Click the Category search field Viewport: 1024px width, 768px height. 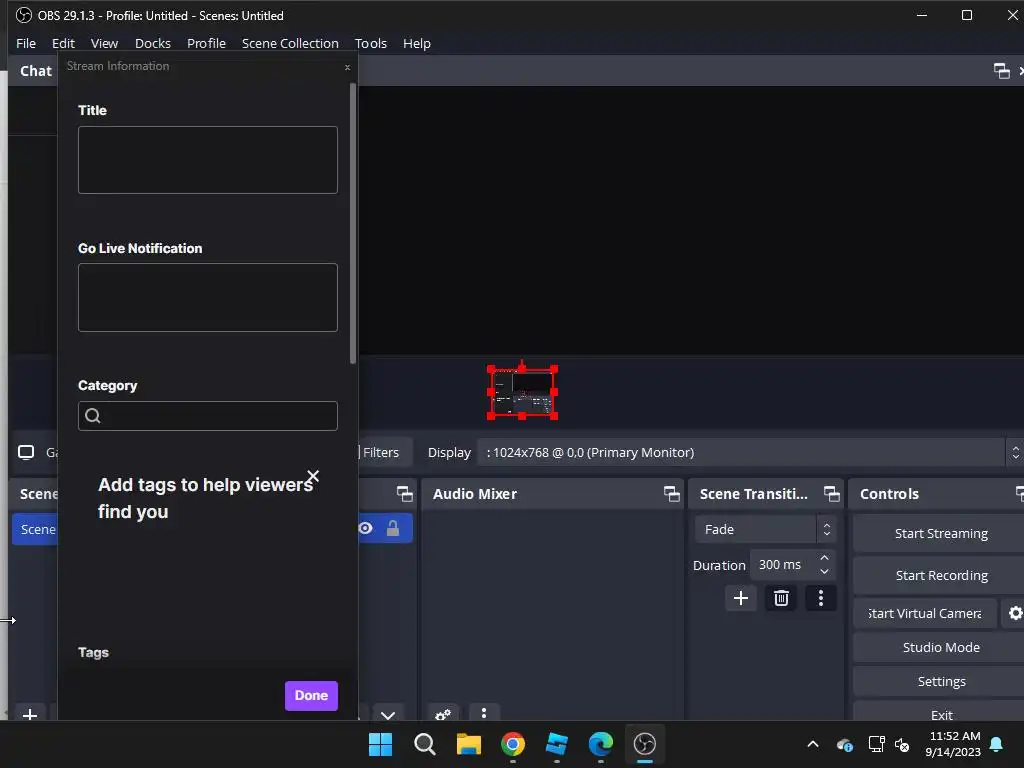208,416
